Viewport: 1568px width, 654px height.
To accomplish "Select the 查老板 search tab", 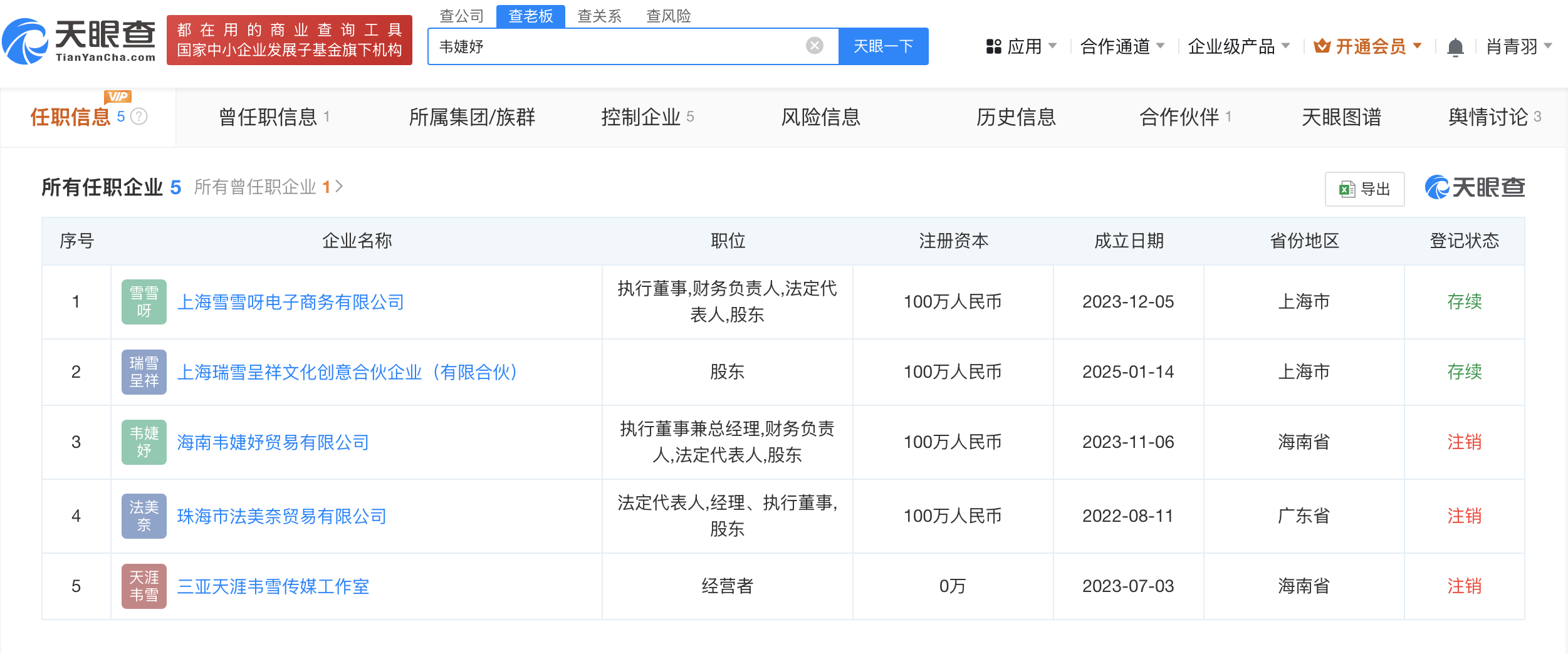I will point(531,16).
